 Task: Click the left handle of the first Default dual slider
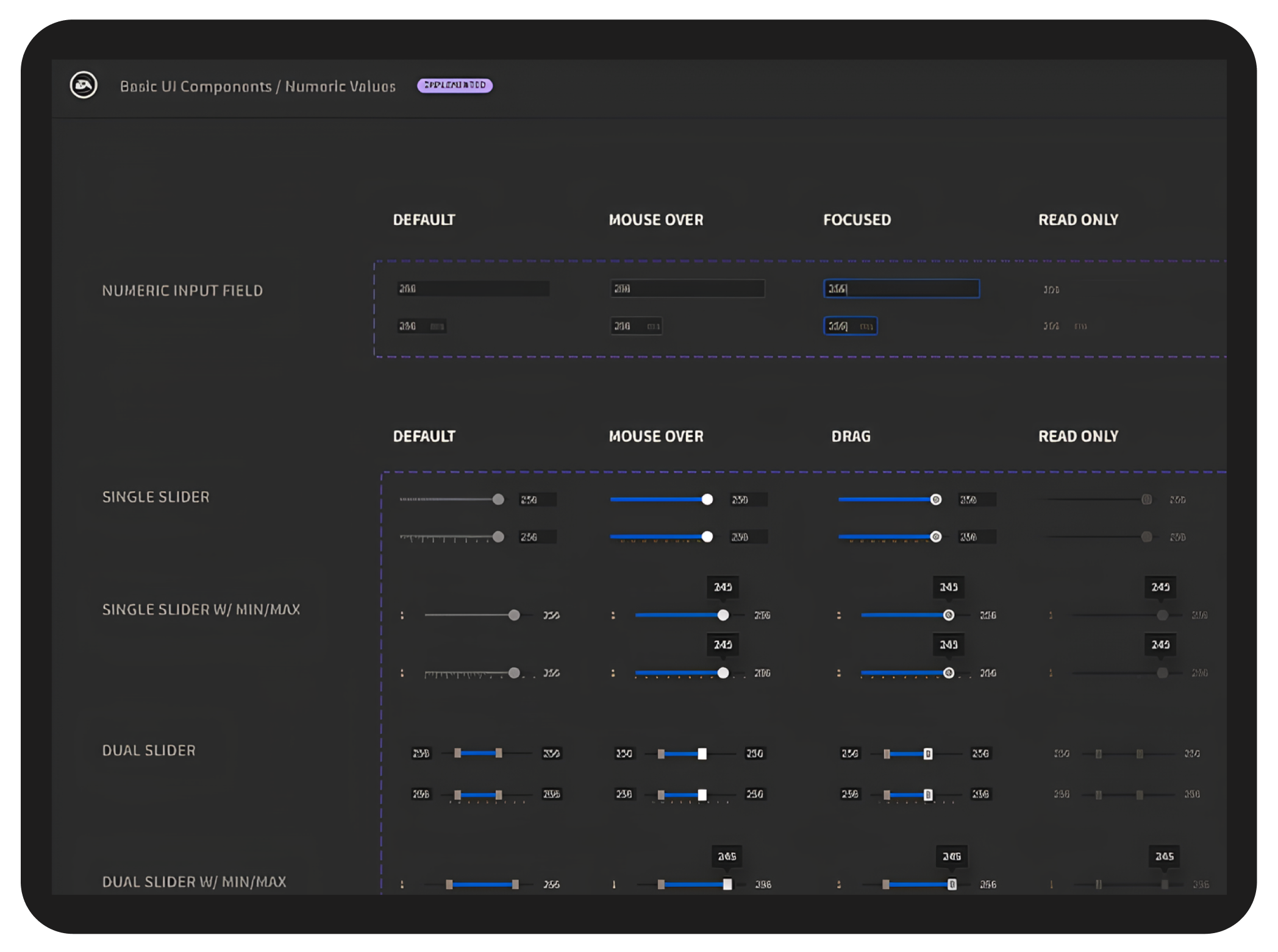click(x=457, y=753)
